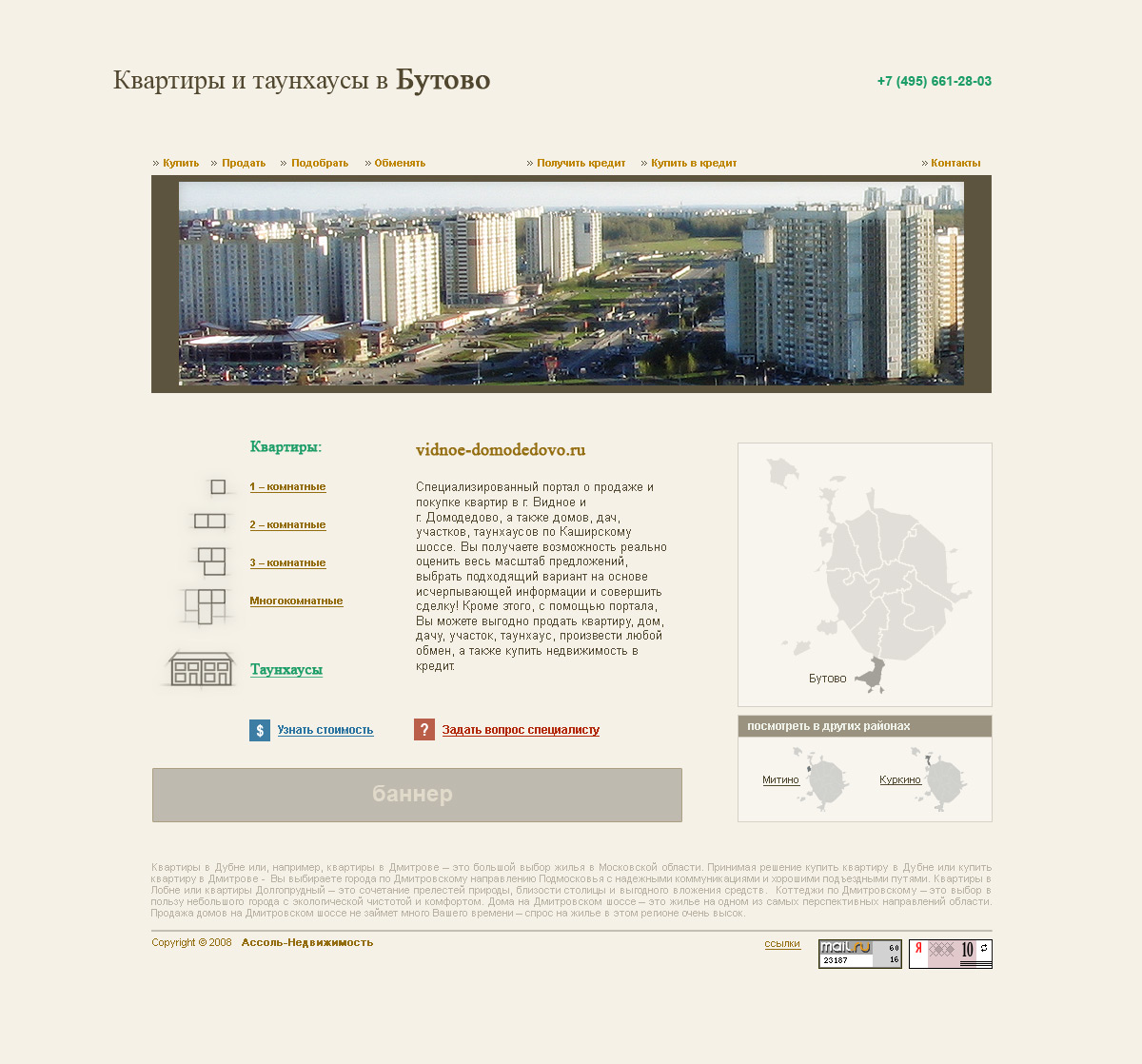1142x1064 pixels.
Task: Open the Купить navigation item
Action: point(180,163)
